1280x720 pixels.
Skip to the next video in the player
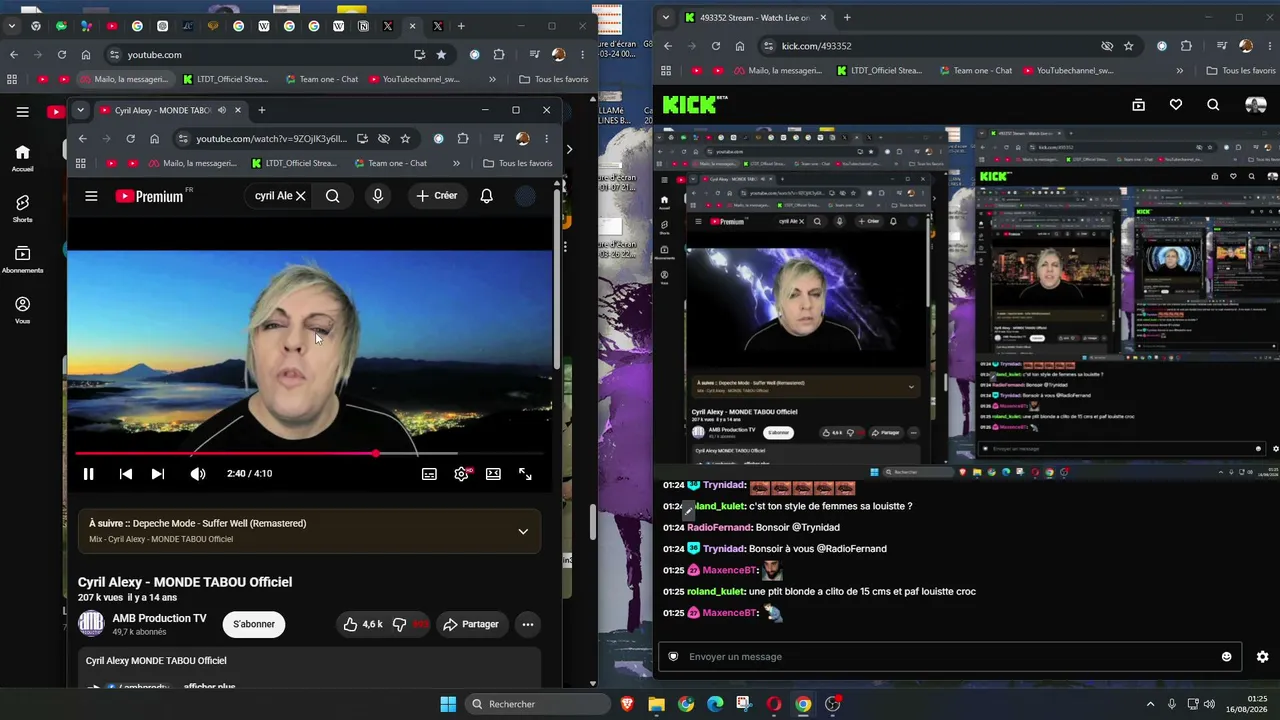coord(158,474)
